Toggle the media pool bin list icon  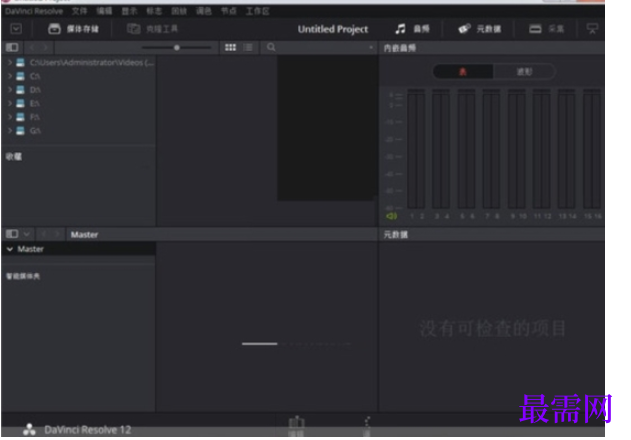click(12, 234)
